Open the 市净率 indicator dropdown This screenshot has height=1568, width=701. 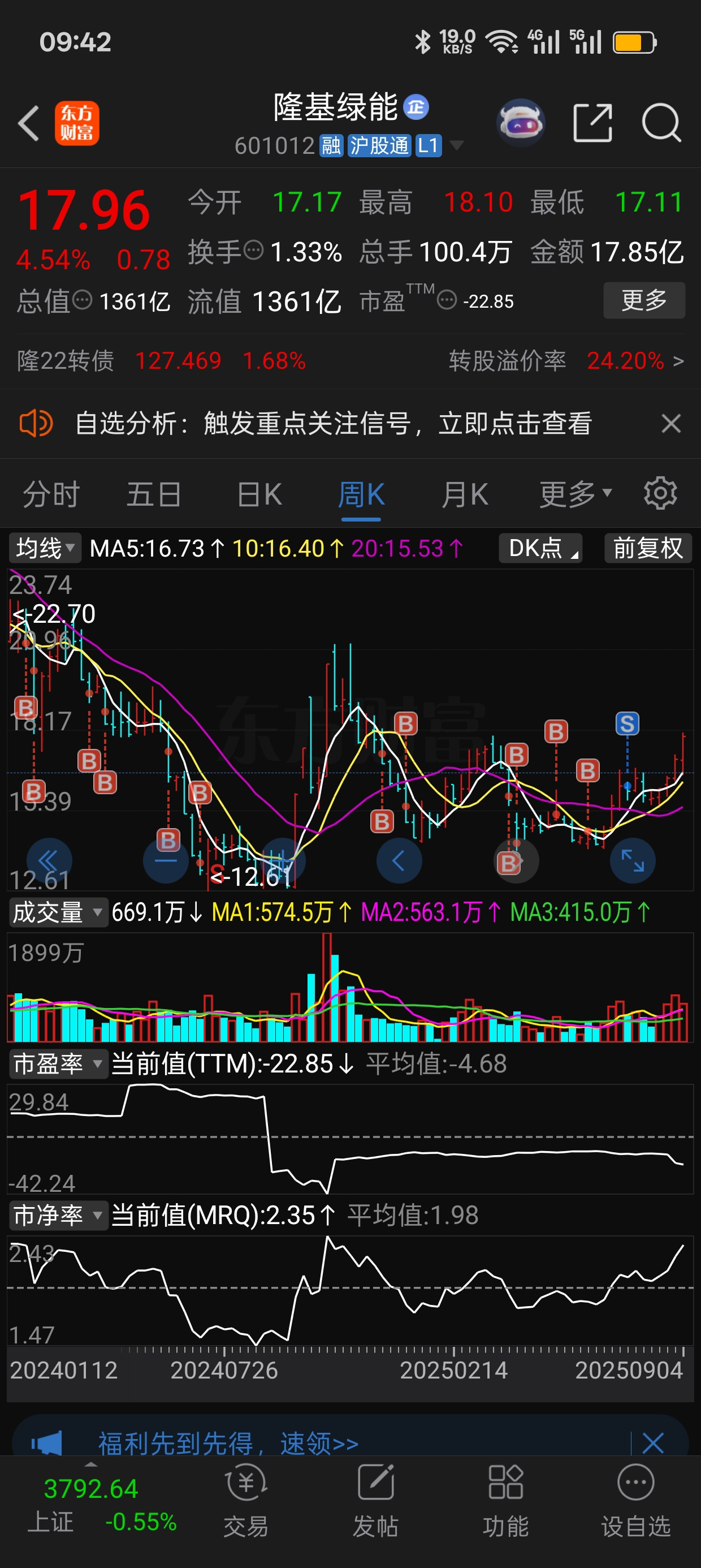[58, 1216]
